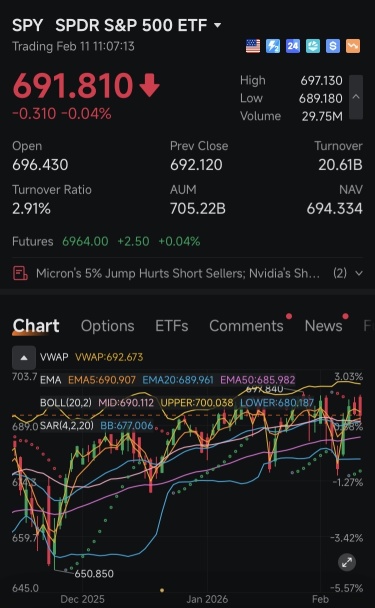Open the Comments tab
375x608 pixels.
click(x=247, y=326)
